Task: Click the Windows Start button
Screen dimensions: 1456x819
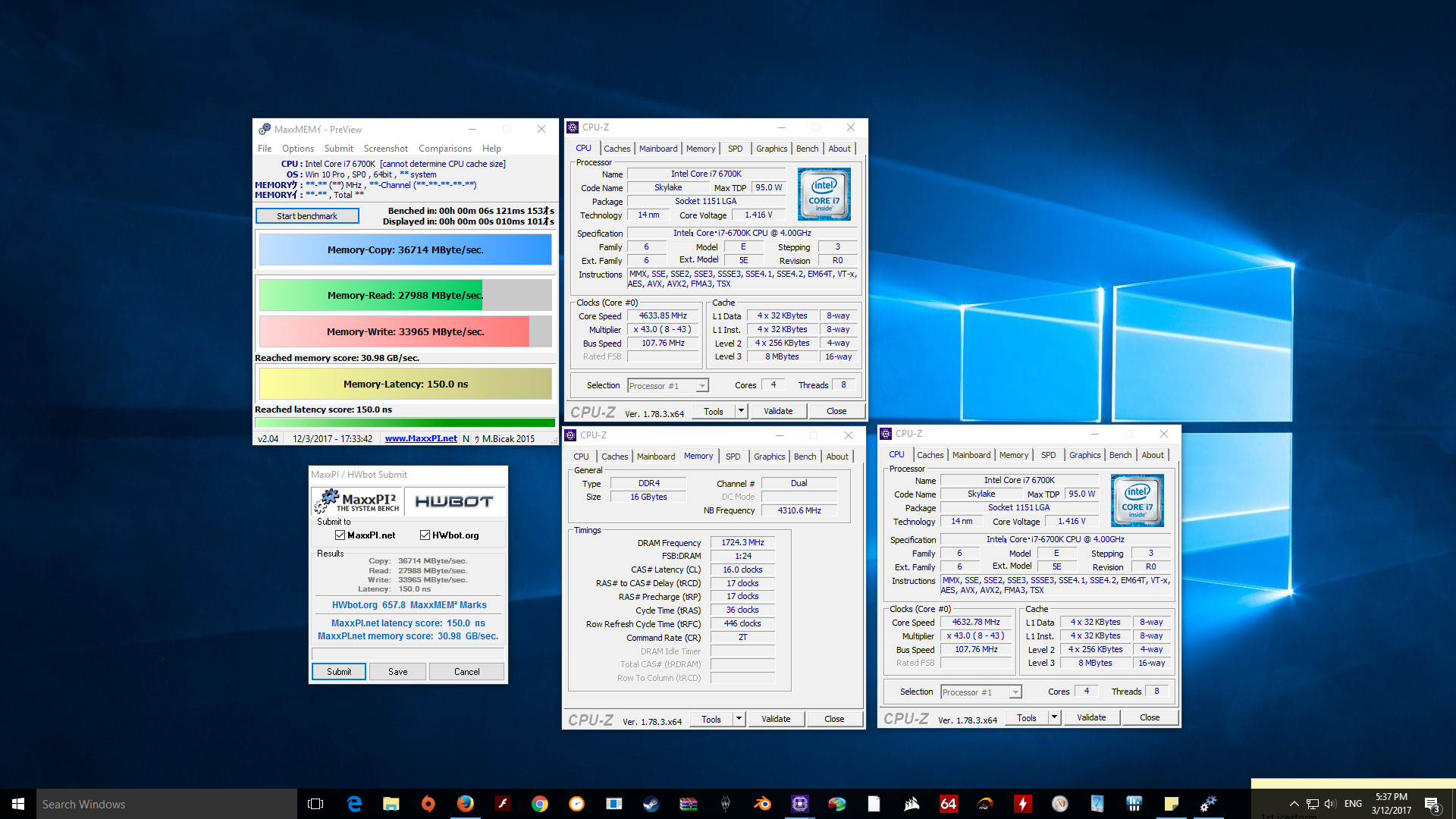Action: [18, 804]
